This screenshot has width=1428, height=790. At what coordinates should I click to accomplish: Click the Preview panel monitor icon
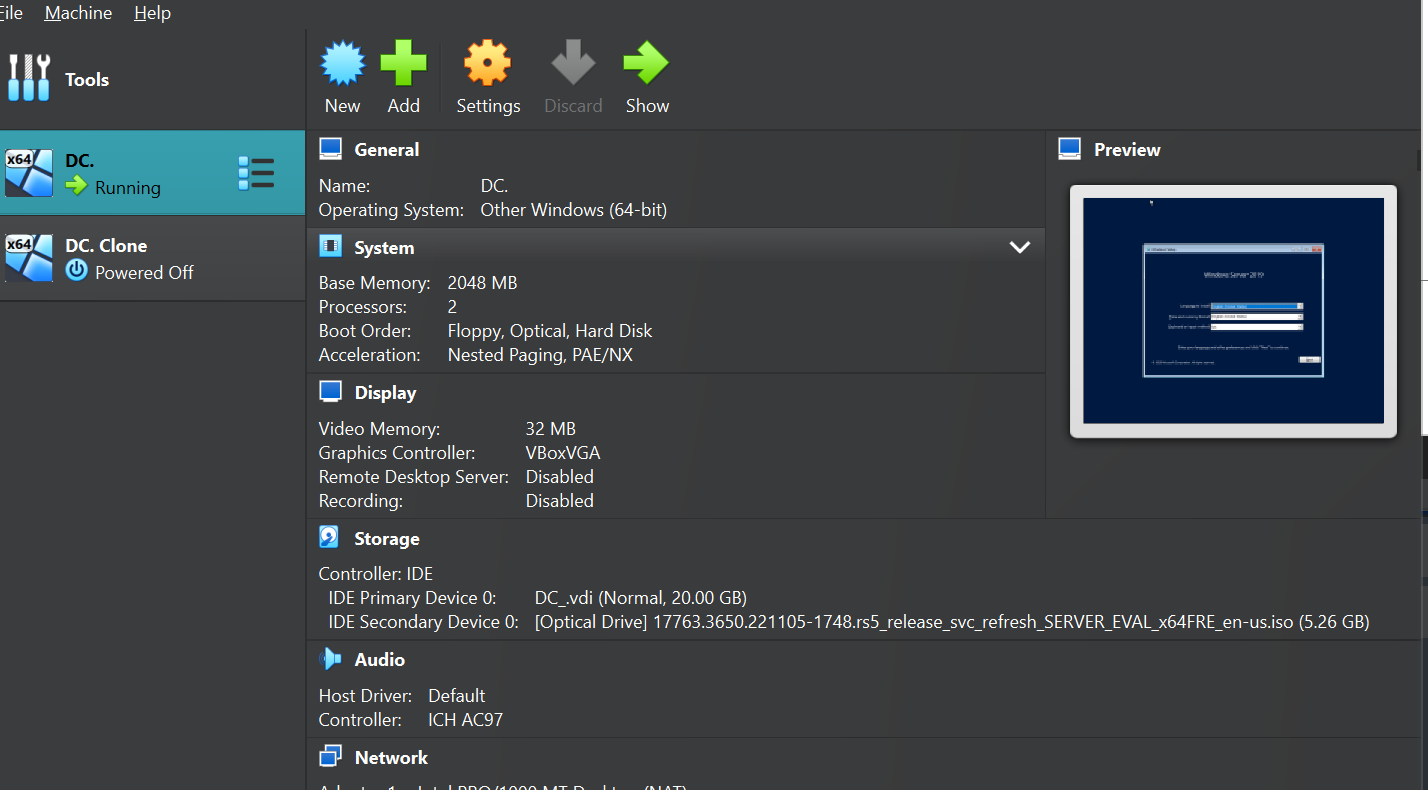pyautogui.click(x=1070, y=149)
